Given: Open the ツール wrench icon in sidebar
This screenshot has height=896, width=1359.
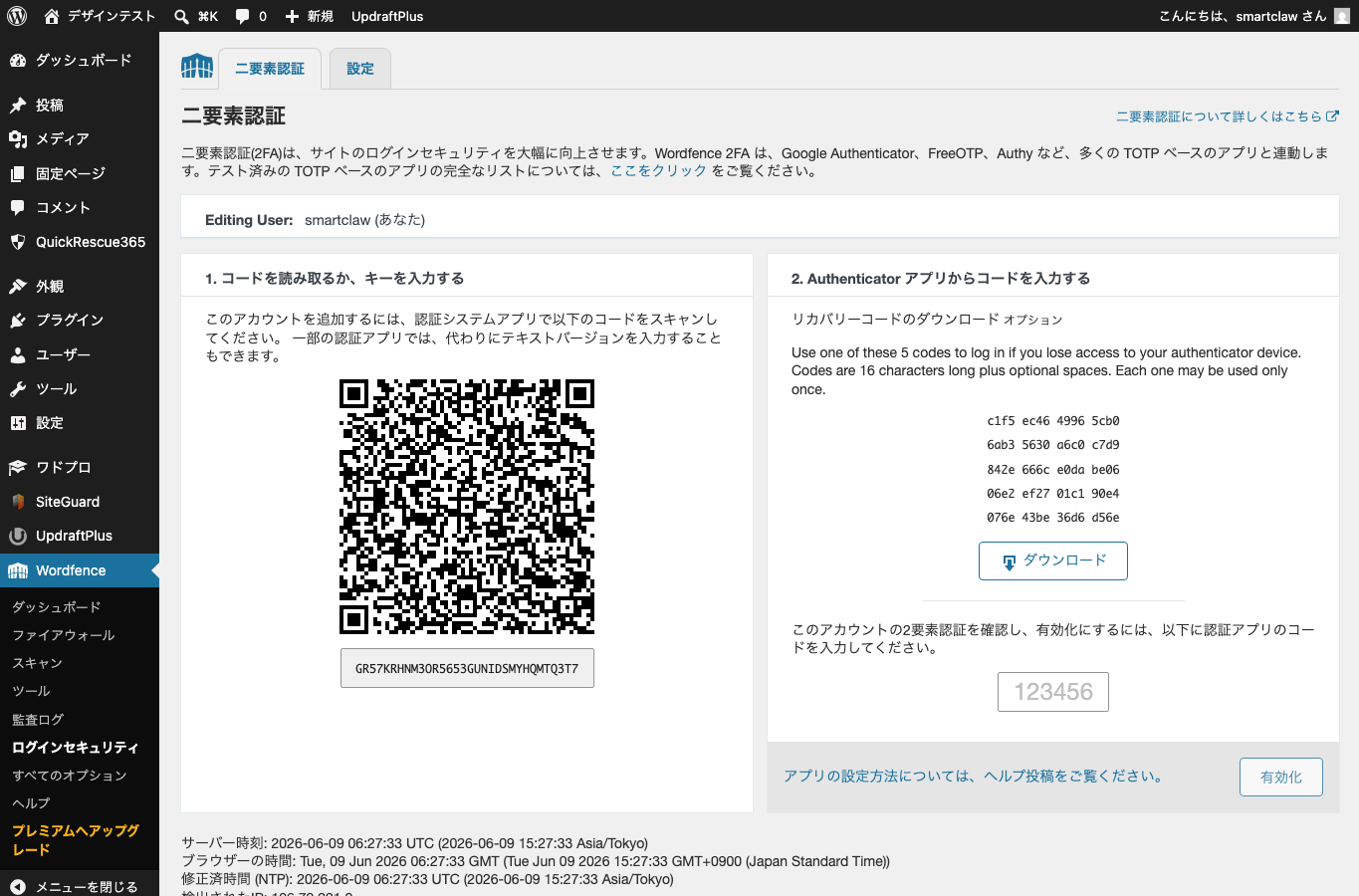Looking at the screenshot, I should pyautogui.click(x=18, y=389).
